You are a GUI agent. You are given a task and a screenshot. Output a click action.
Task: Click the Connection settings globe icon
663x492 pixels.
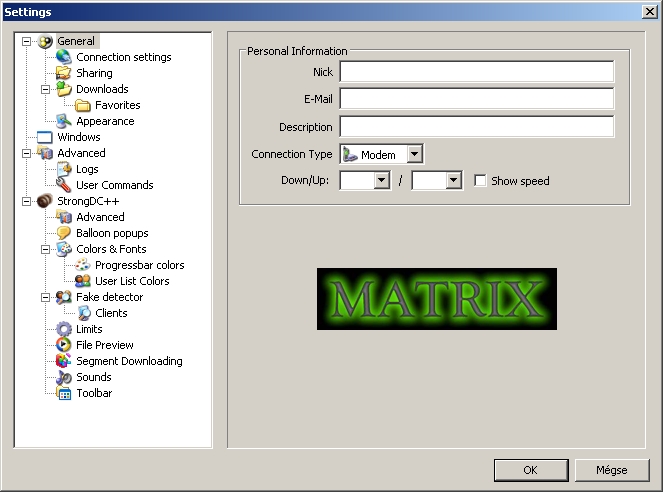click(x=64, y=57)
